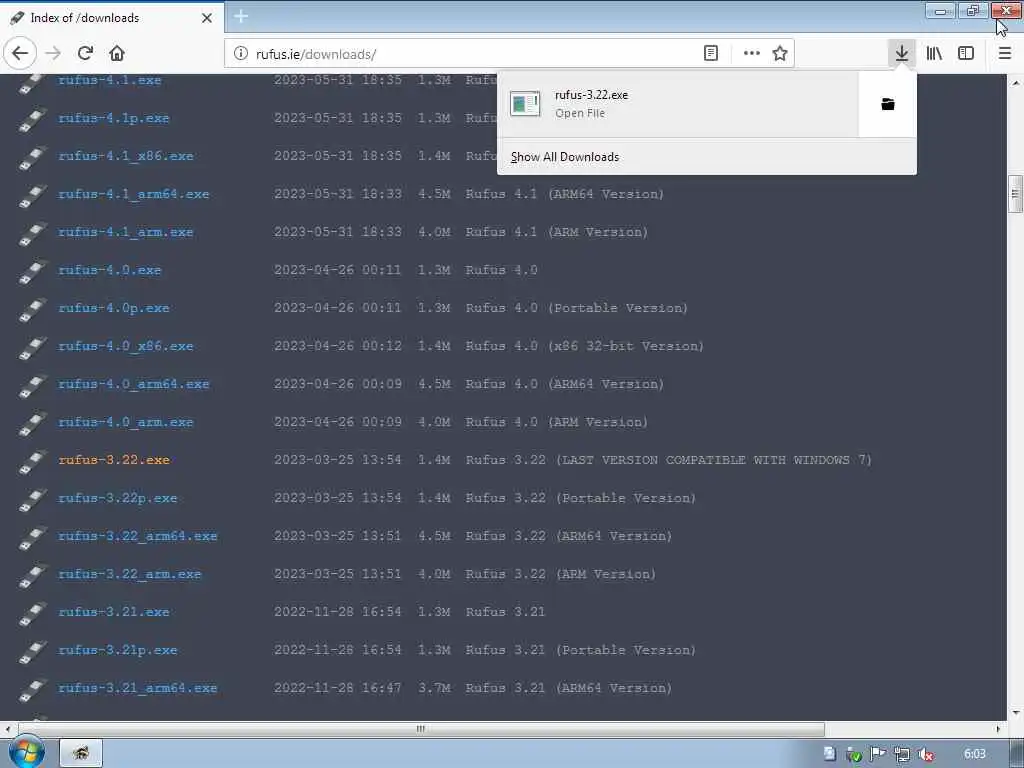Download rufus-4.1_arm64.exe link
This screenshot has width=1024, height=768.
(134, 194)
